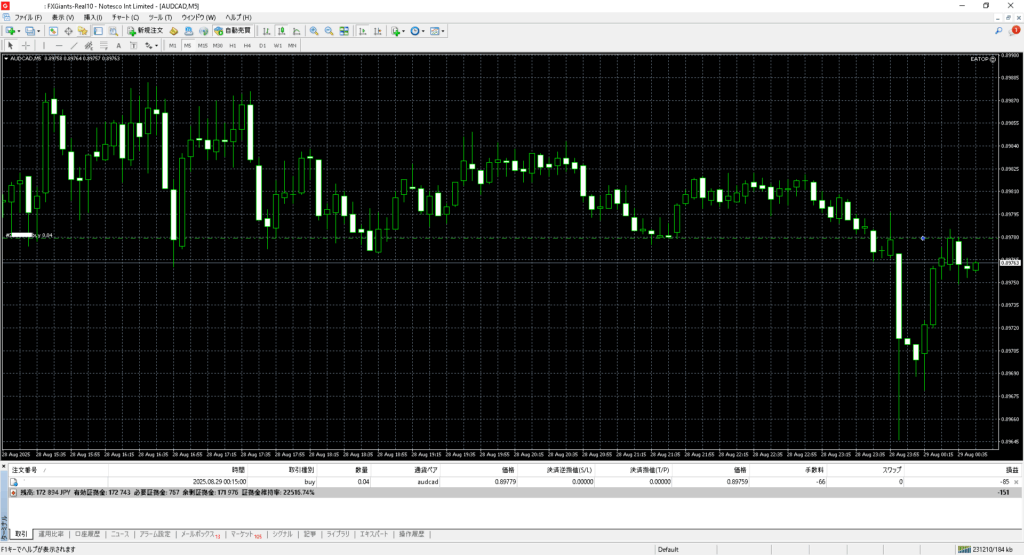Switch to the 口座履歴 tab
Viewport: 1024px width, 555px height.
click(x=88, y=534)
